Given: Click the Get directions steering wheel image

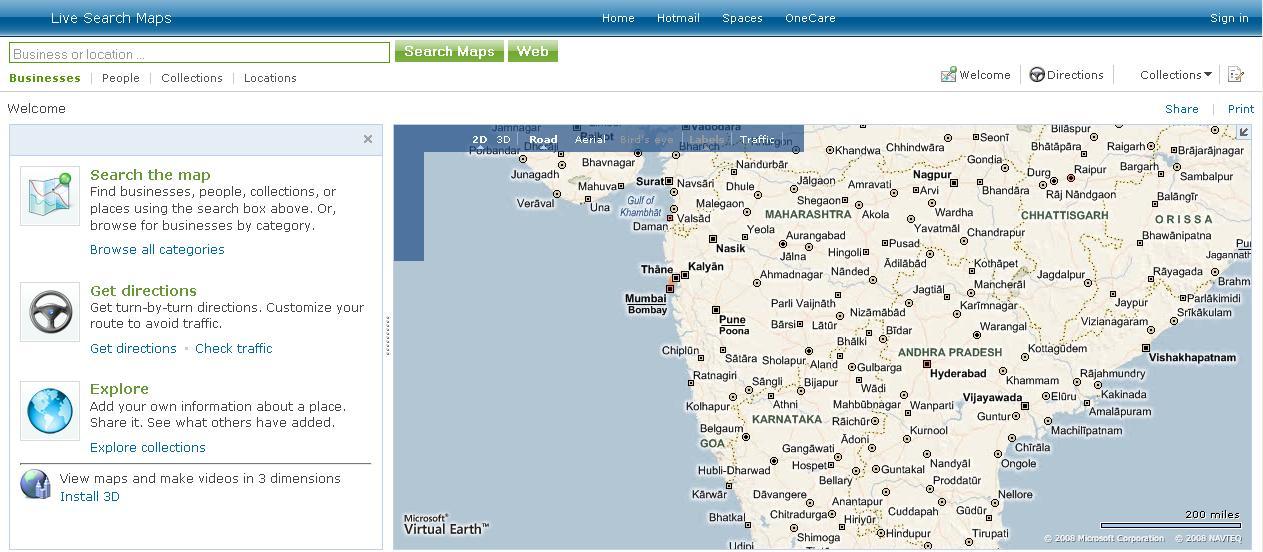Looking at the screenshot, I should [x=50, y=312].
